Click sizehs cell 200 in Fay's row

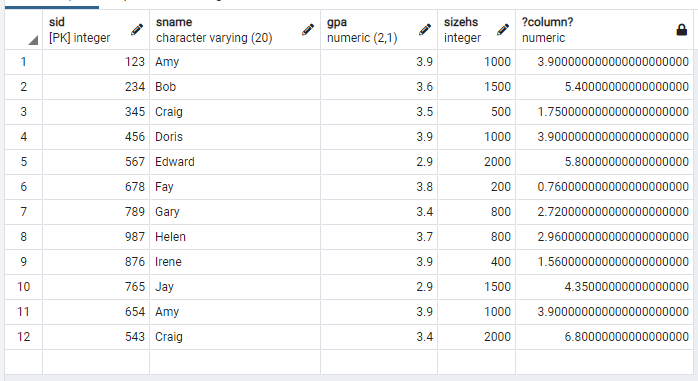477,186
